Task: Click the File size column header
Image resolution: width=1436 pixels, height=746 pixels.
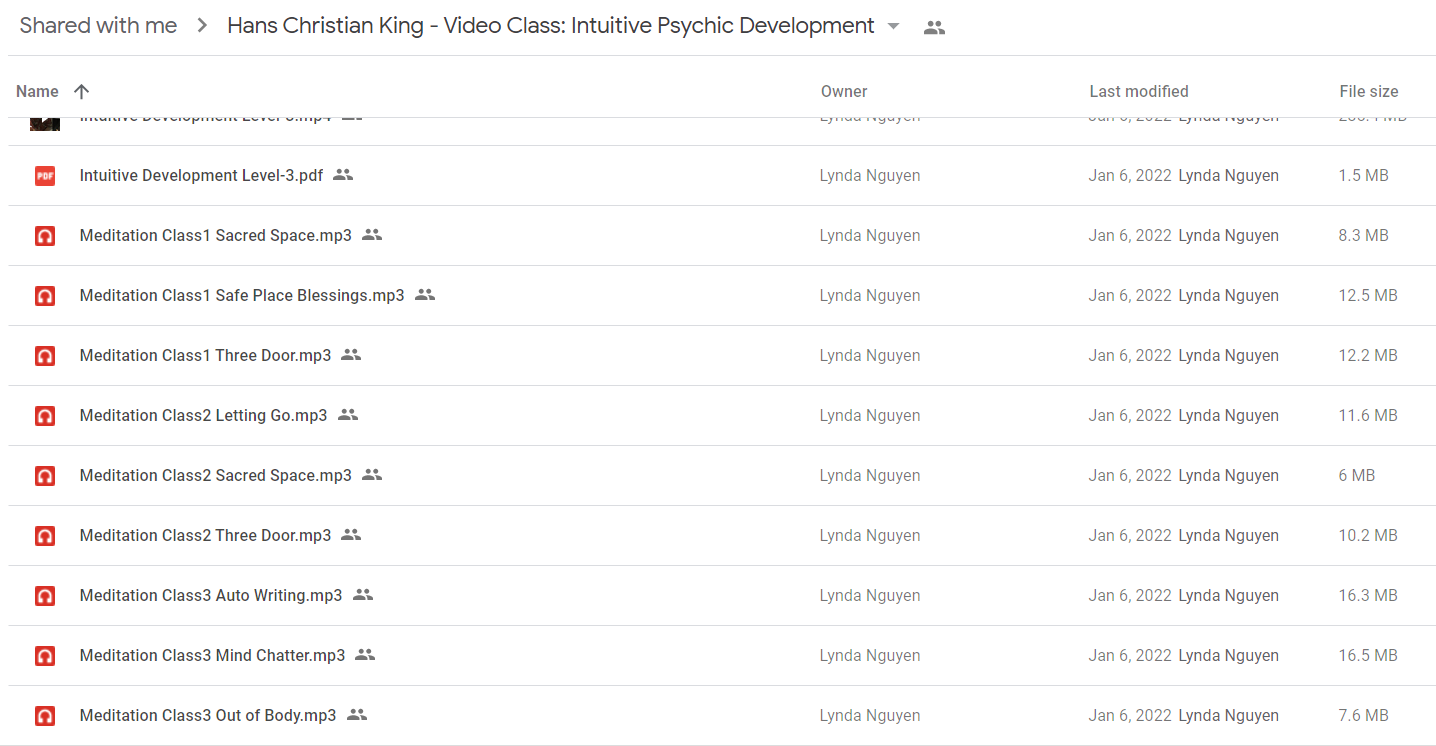Action: (x=1369, y=91)
